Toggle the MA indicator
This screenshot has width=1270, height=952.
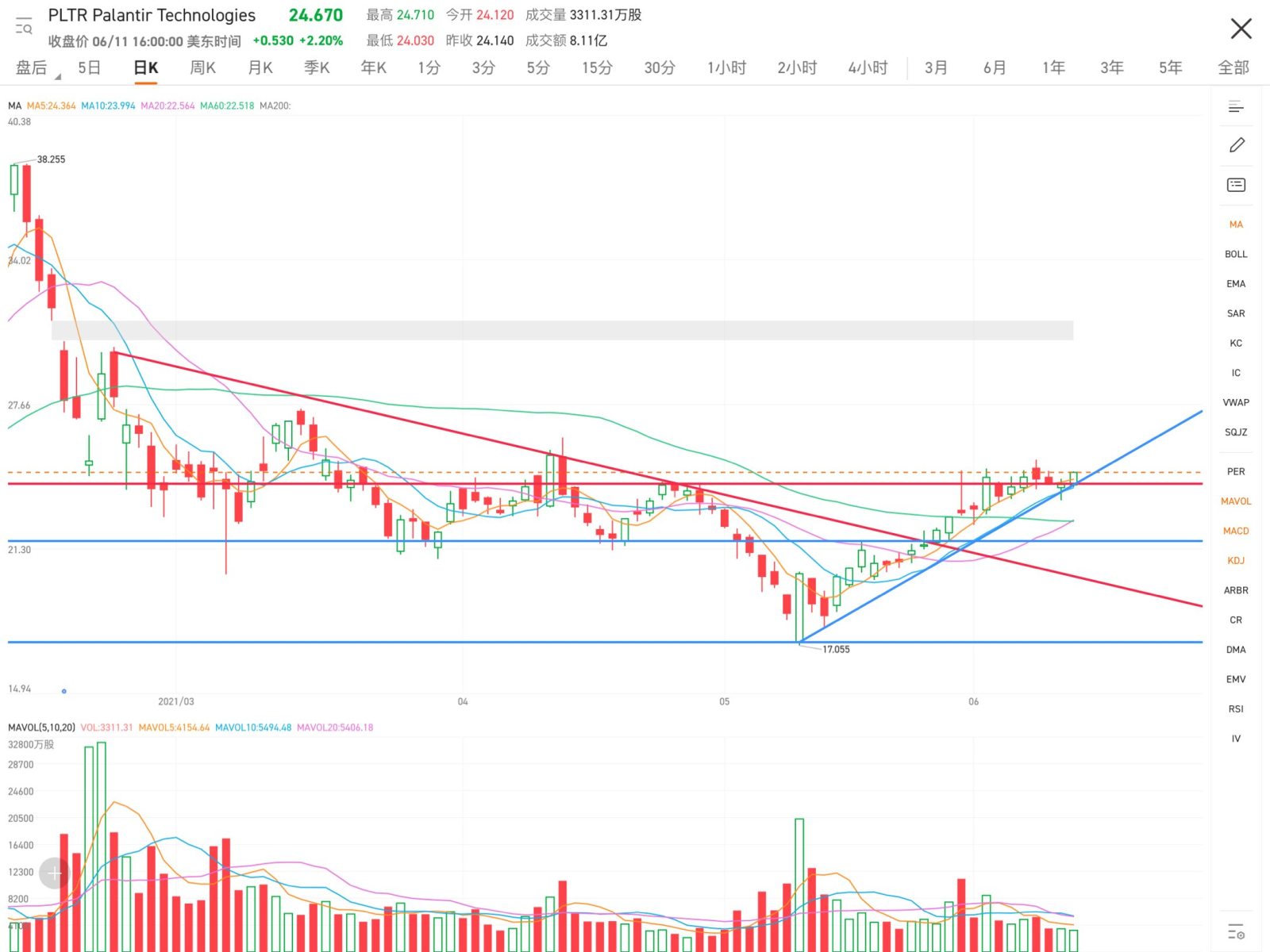pos(1236,225)
